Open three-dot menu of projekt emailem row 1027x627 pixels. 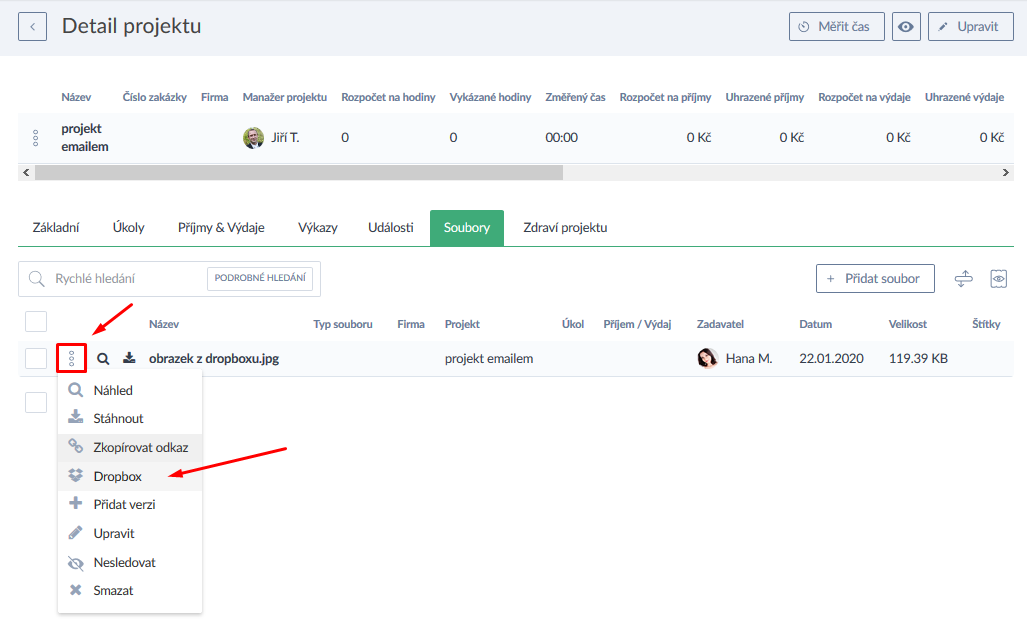pos(36,138)
